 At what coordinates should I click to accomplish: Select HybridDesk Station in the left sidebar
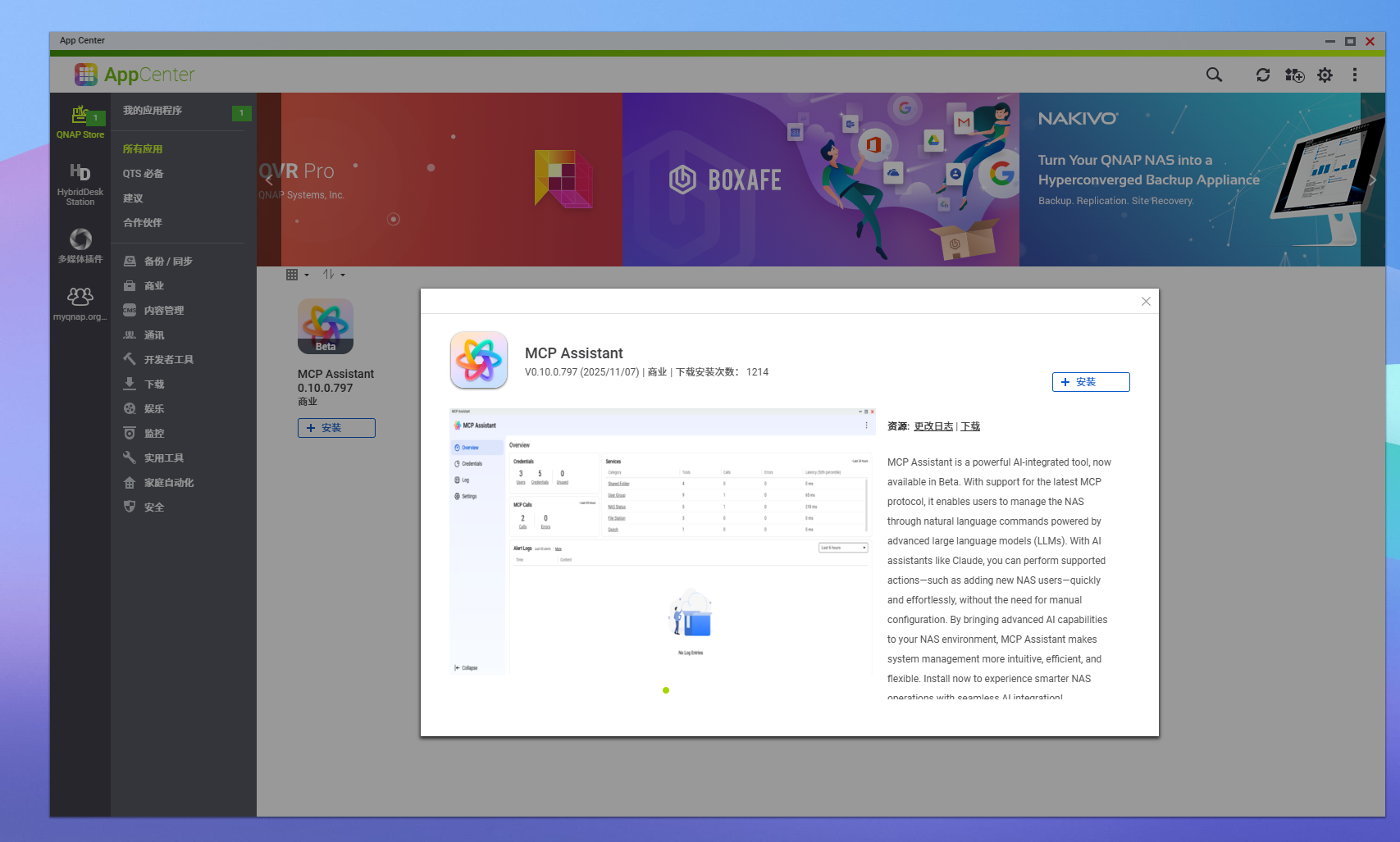(x=80, y=184)
